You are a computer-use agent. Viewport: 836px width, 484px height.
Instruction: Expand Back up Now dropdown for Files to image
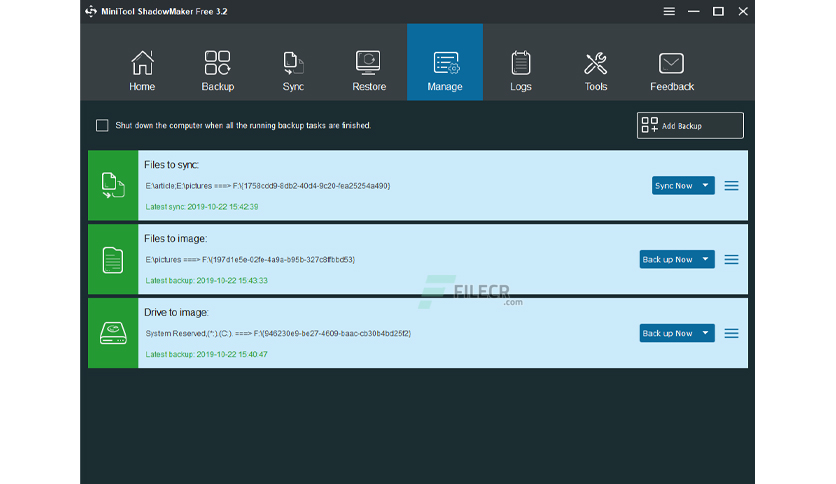click(705, 260)
